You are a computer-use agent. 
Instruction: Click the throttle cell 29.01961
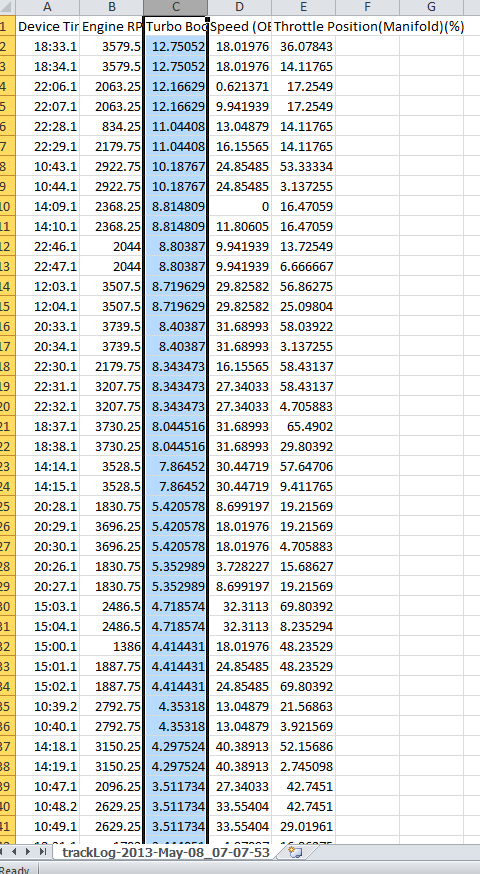(x=303, y=827)
